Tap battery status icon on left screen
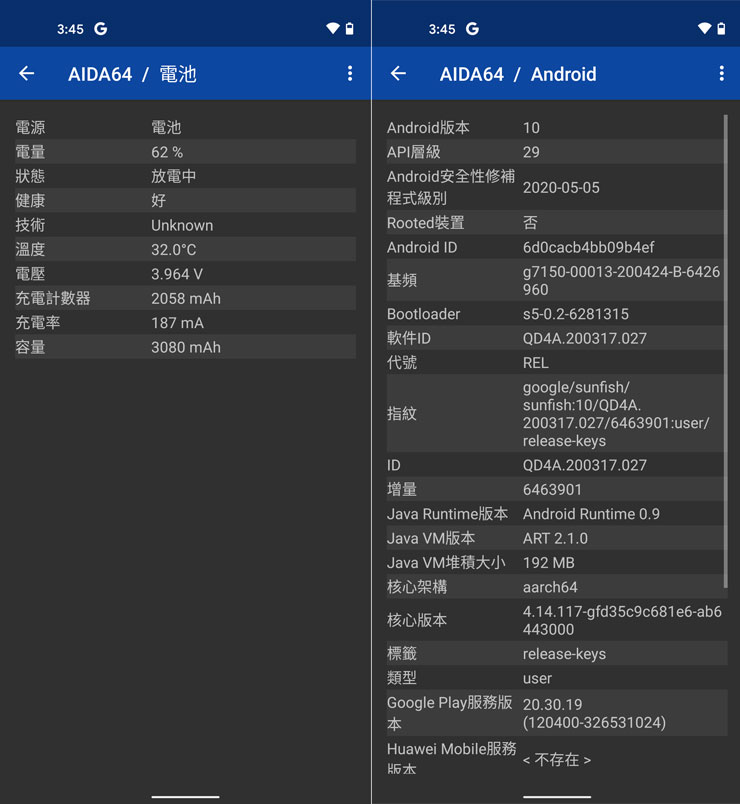The height and width of the screenshot is (804, 740). click(x=350, y=29)
